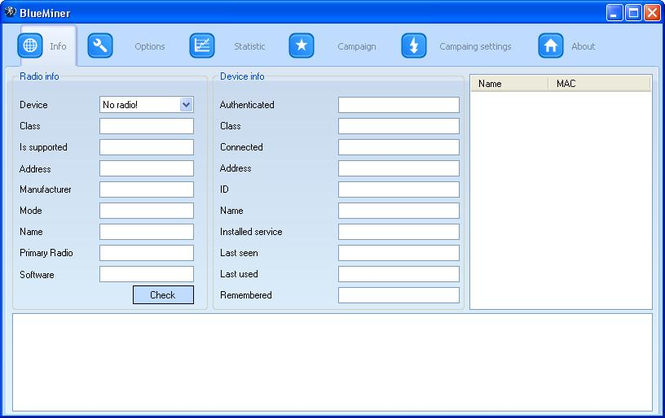This screenshot has width=665, height=418.
Task: Focus the Mode field
Action: point(146,211)
